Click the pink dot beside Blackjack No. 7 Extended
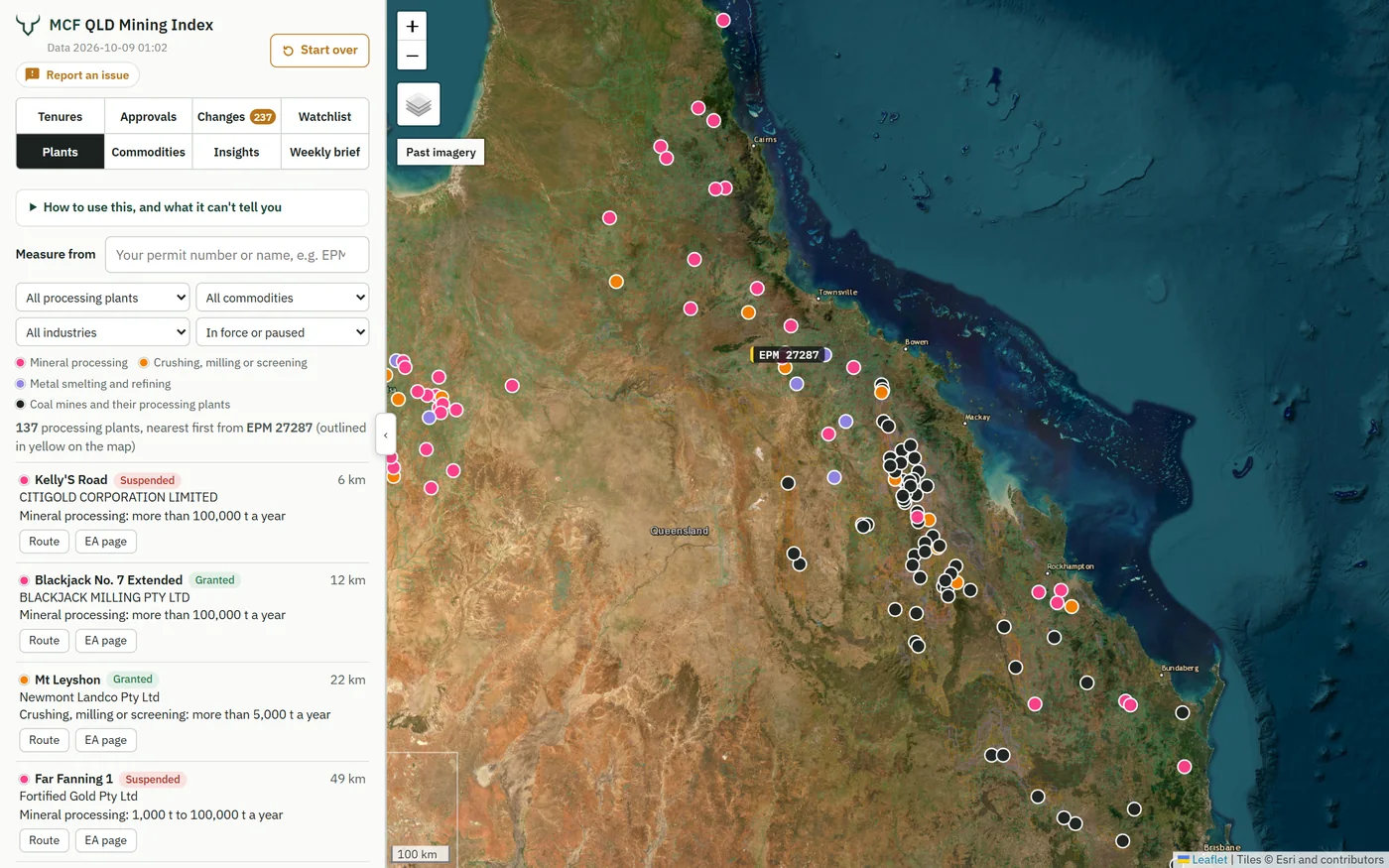The image size is (1389, 868). pos(24,580)
